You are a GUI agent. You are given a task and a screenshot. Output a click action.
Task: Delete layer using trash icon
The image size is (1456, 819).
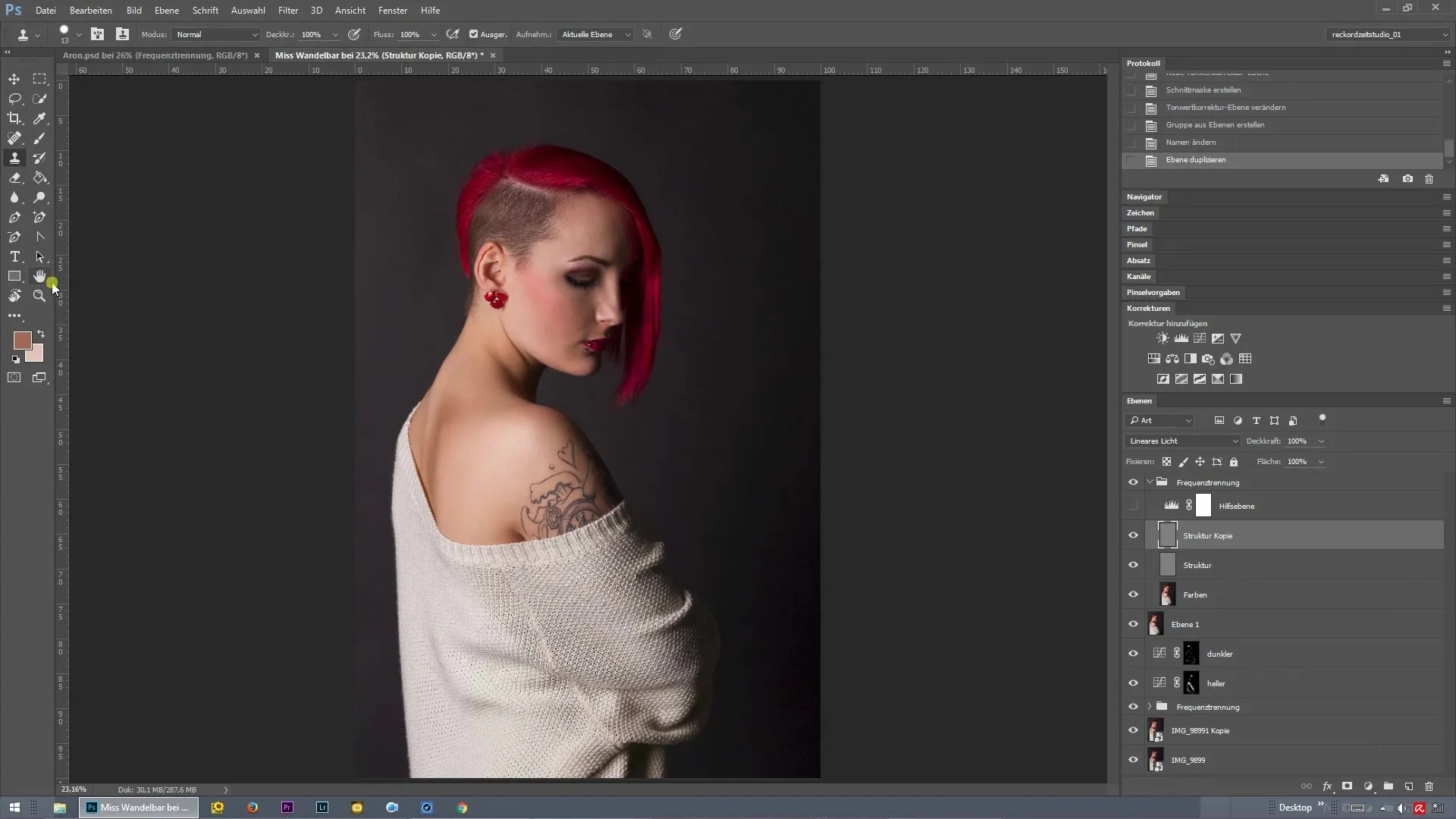coord(1429,786)
